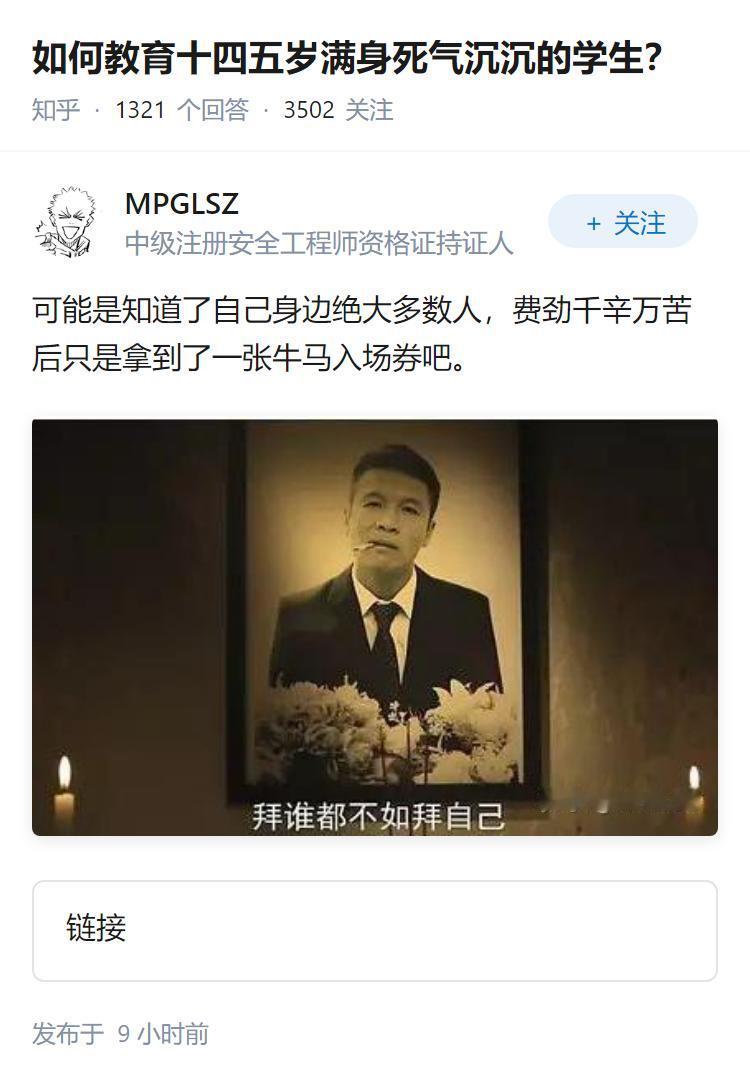Click the 3502 关注 followers count
The image size is (750, 1084).
point(339,110)
